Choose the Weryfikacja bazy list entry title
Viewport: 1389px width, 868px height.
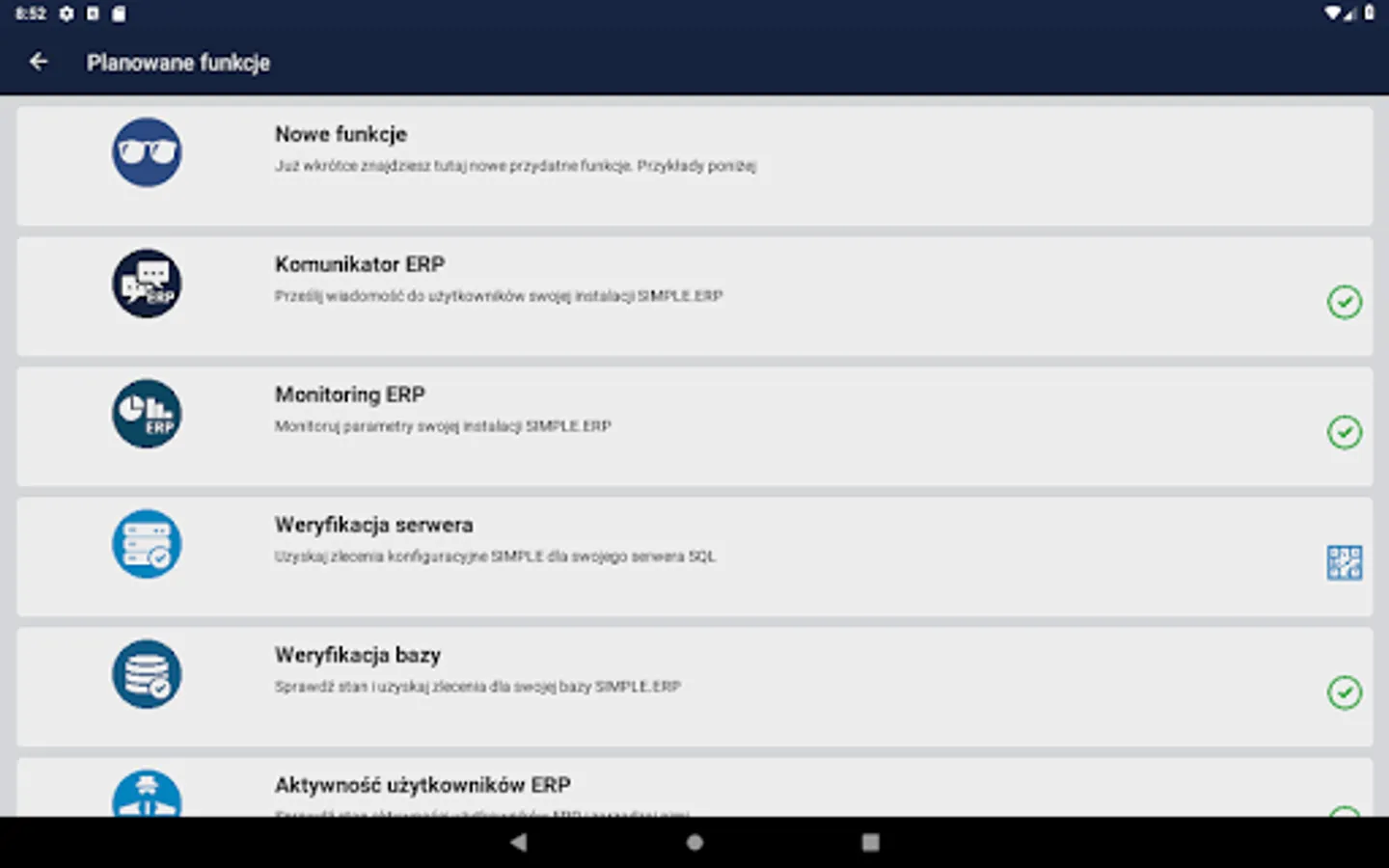(x=358, y=655)
